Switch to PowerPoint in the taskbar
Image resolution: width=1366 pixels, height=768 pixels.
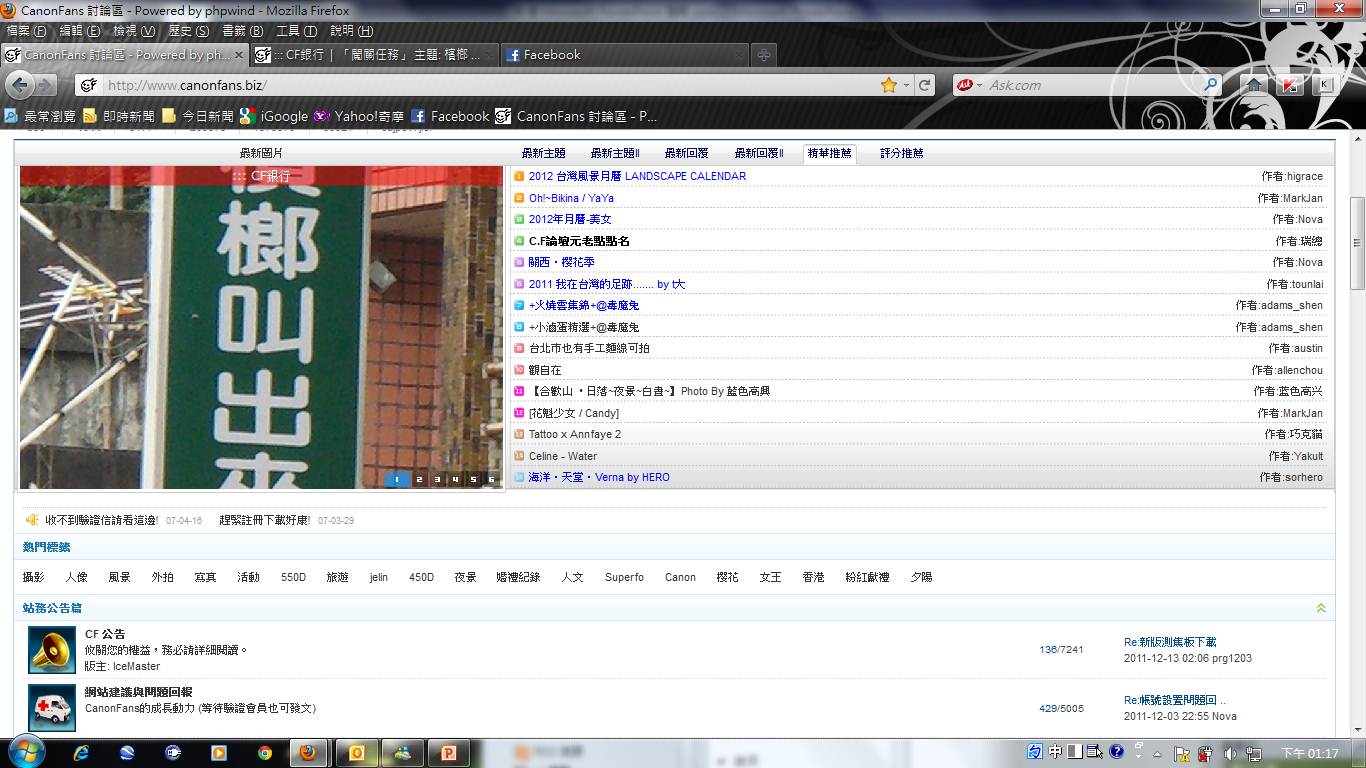point(448,752)
